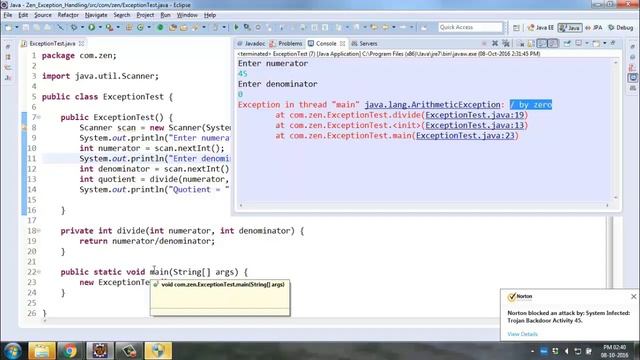Screen dimensions: 640x360
Task: Click the Open Task toolbar icon
Action: (x=184, y=27)
